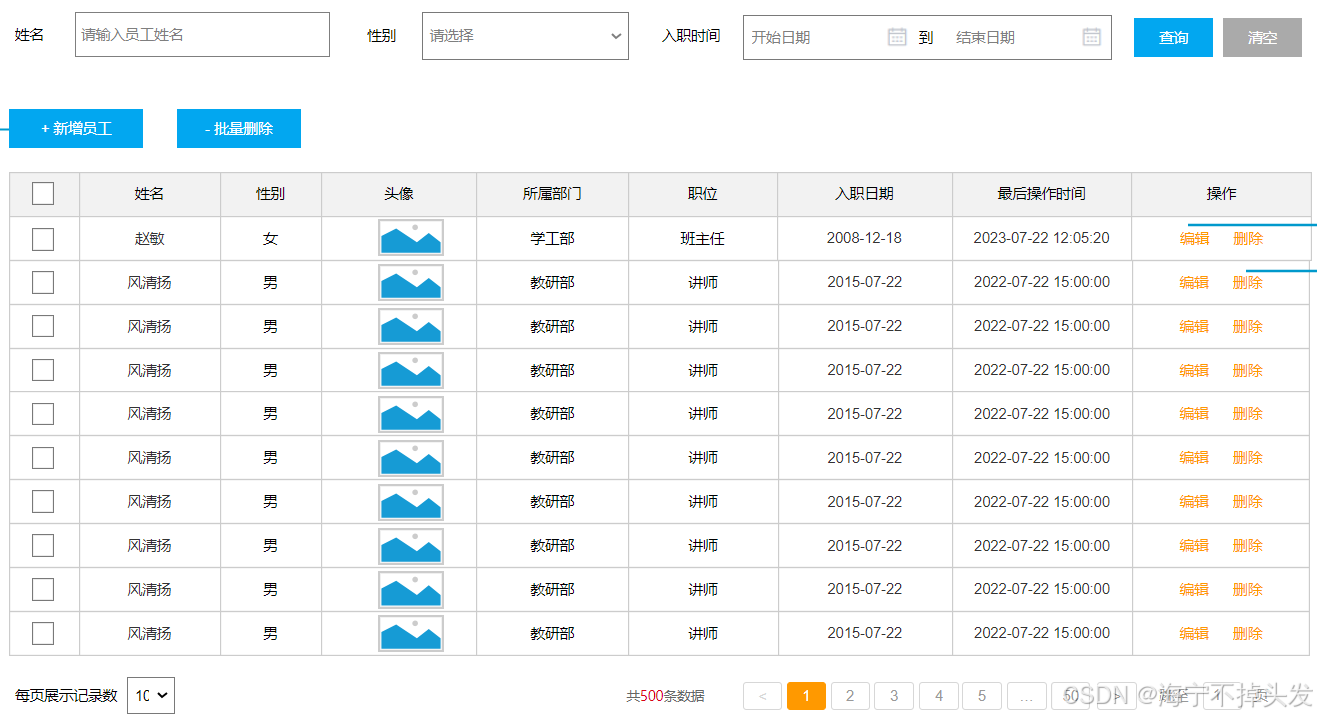
Task: Jump to page 3
Action: pyautogui.click(x=894, y=696)
